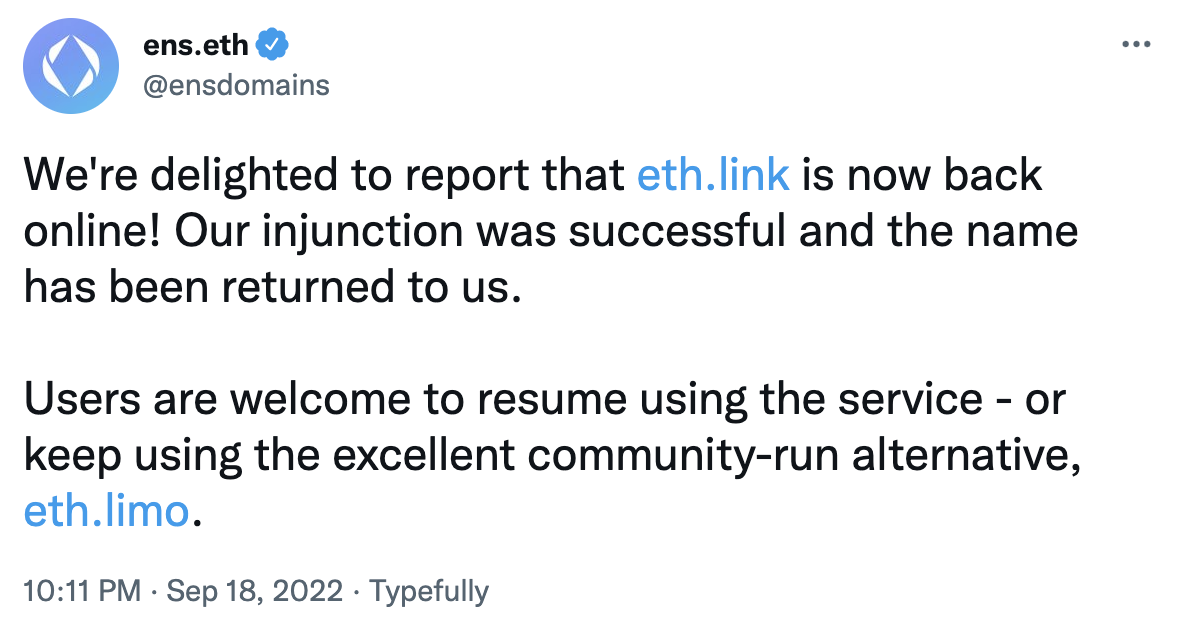Click the blue verified badge
This screenshot has width=1178, height=628.
(x=272, y=44)
